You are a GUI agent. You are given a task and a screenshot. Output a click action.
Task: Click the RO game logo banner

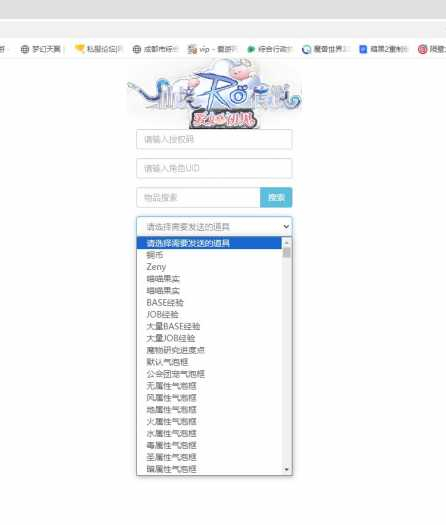point(214,94)
